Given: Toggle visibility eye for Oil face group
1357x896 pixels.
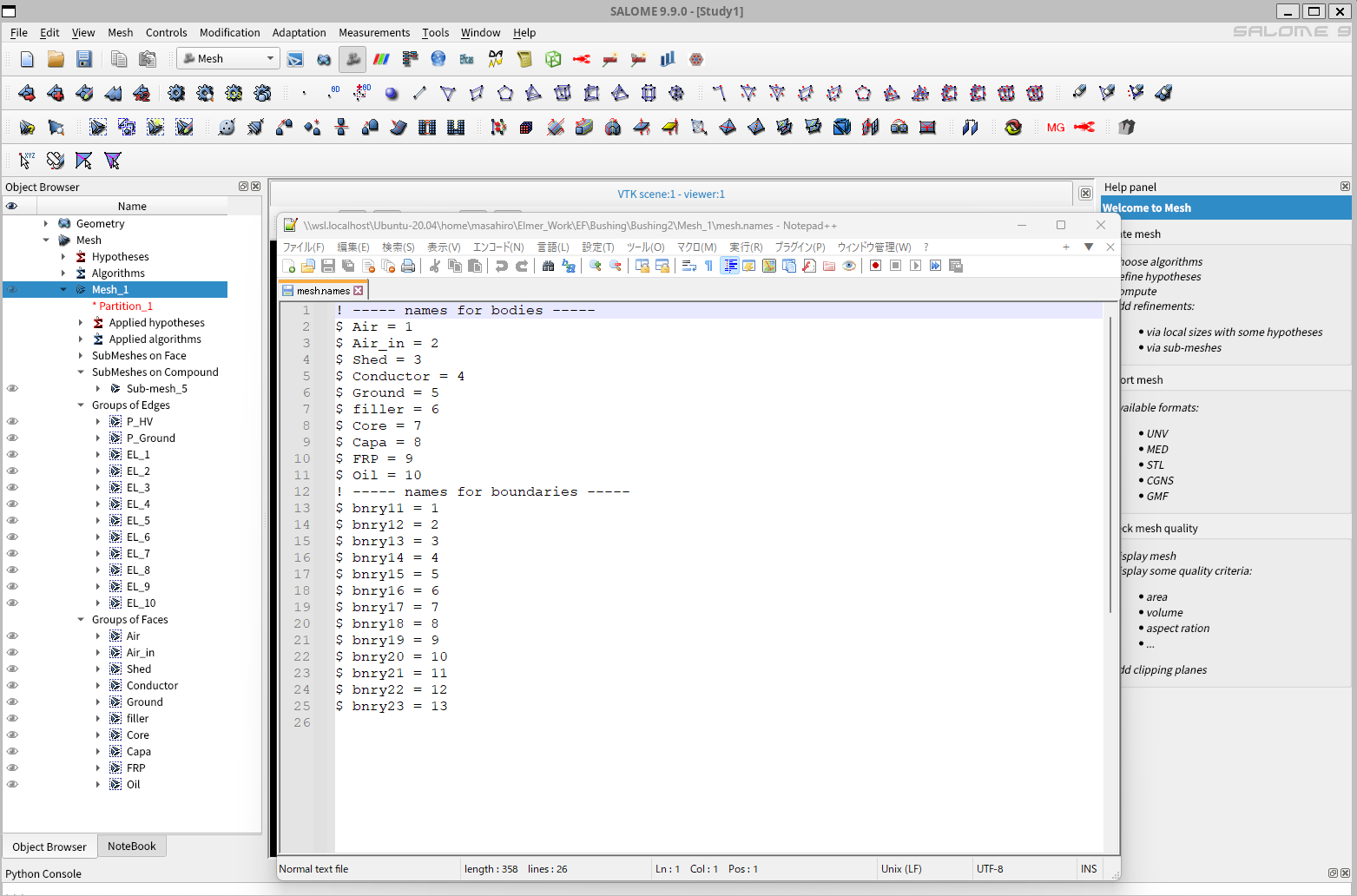Looking at the screenshot, I should point(12,785).
